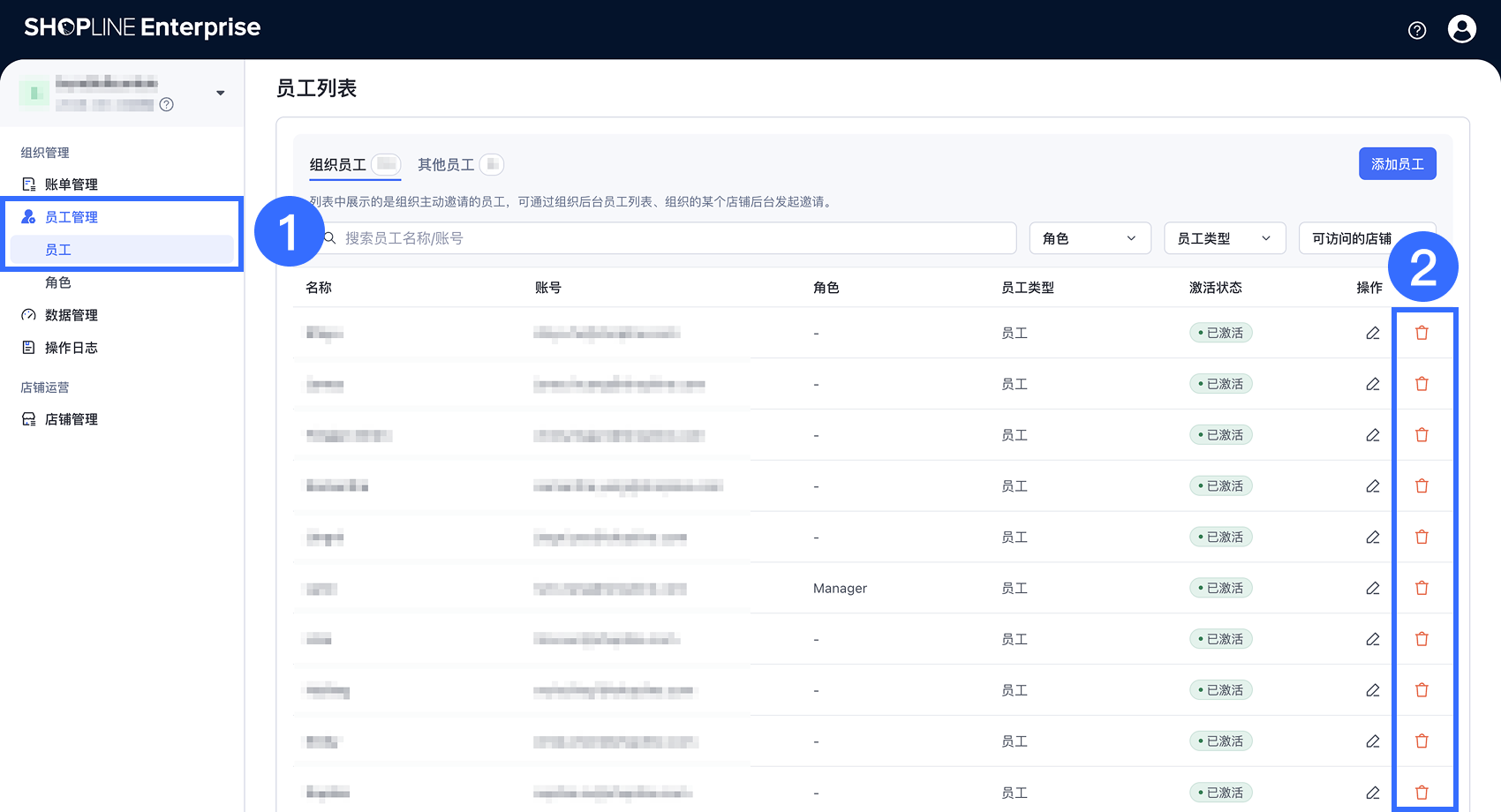Screen dimensions: 1501x812
Task: Click the edit pencil for the Manager row
Action: [x=1372, y=588]
